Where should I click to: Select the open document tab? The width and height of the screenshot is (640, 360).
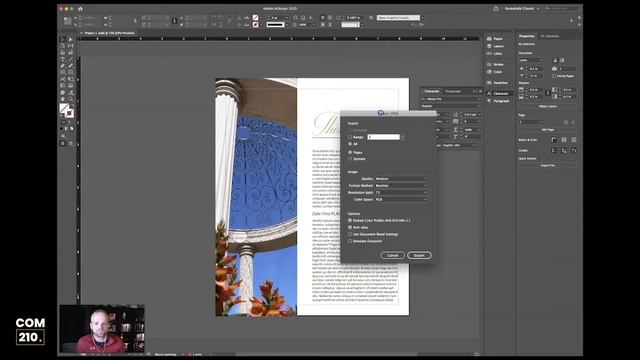pos(108,33)
